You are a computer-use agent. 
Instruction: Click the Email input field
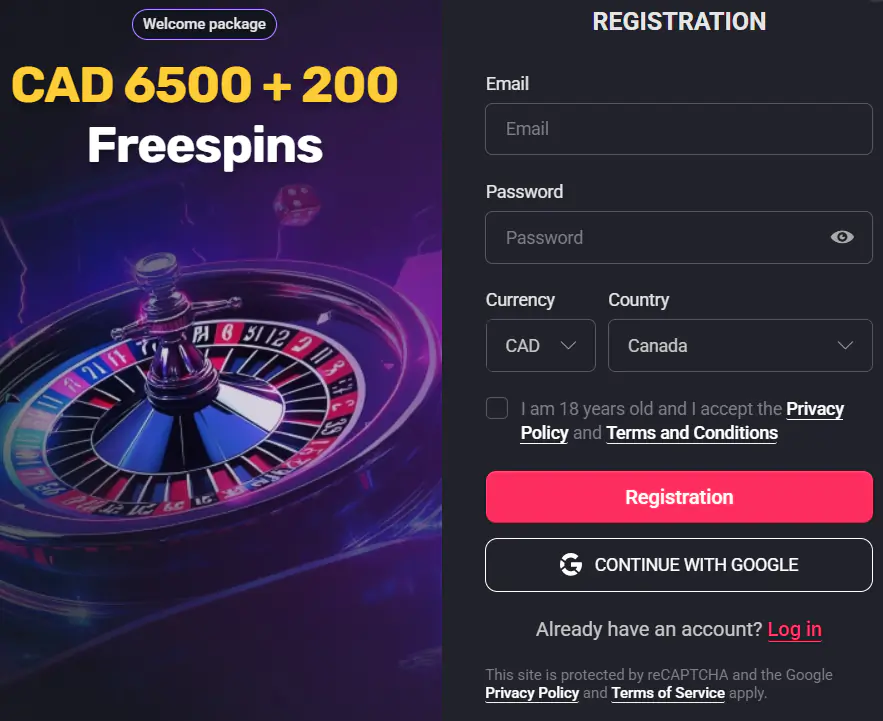pos(678,129)
